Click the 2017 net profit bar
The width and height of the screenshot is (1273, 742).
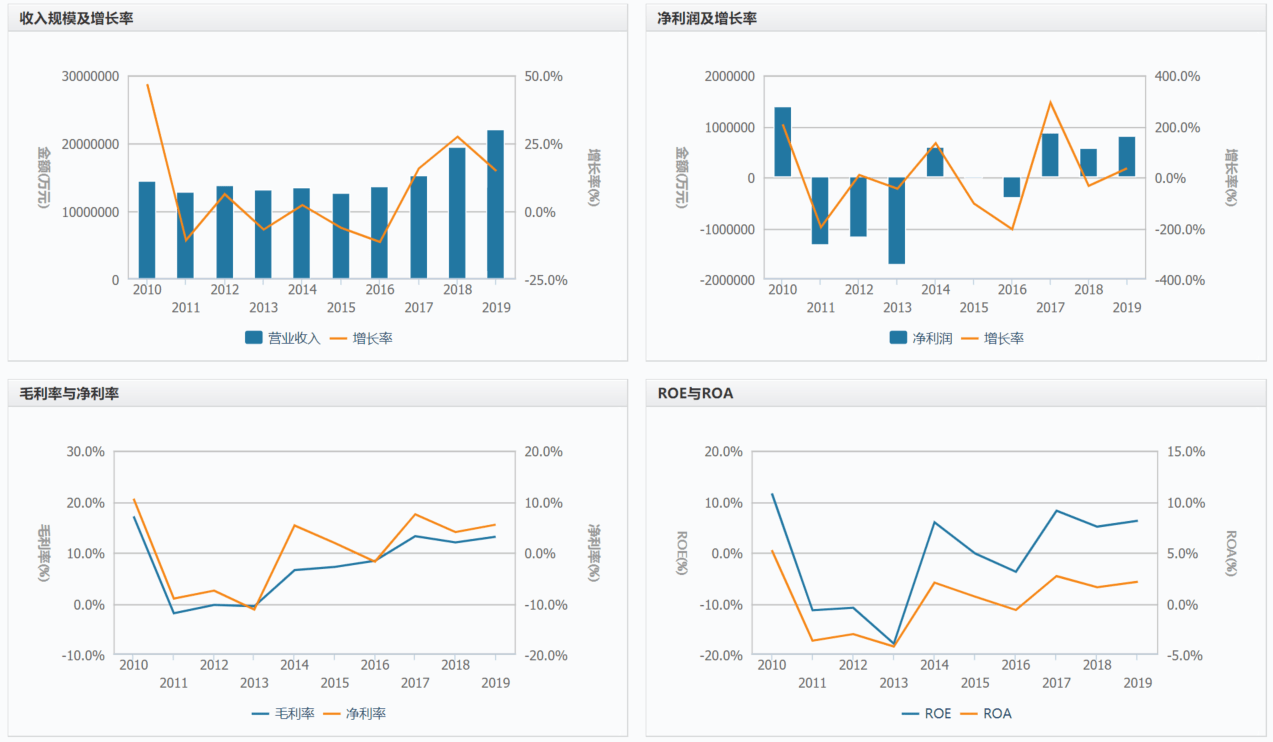click(1050, 156)
